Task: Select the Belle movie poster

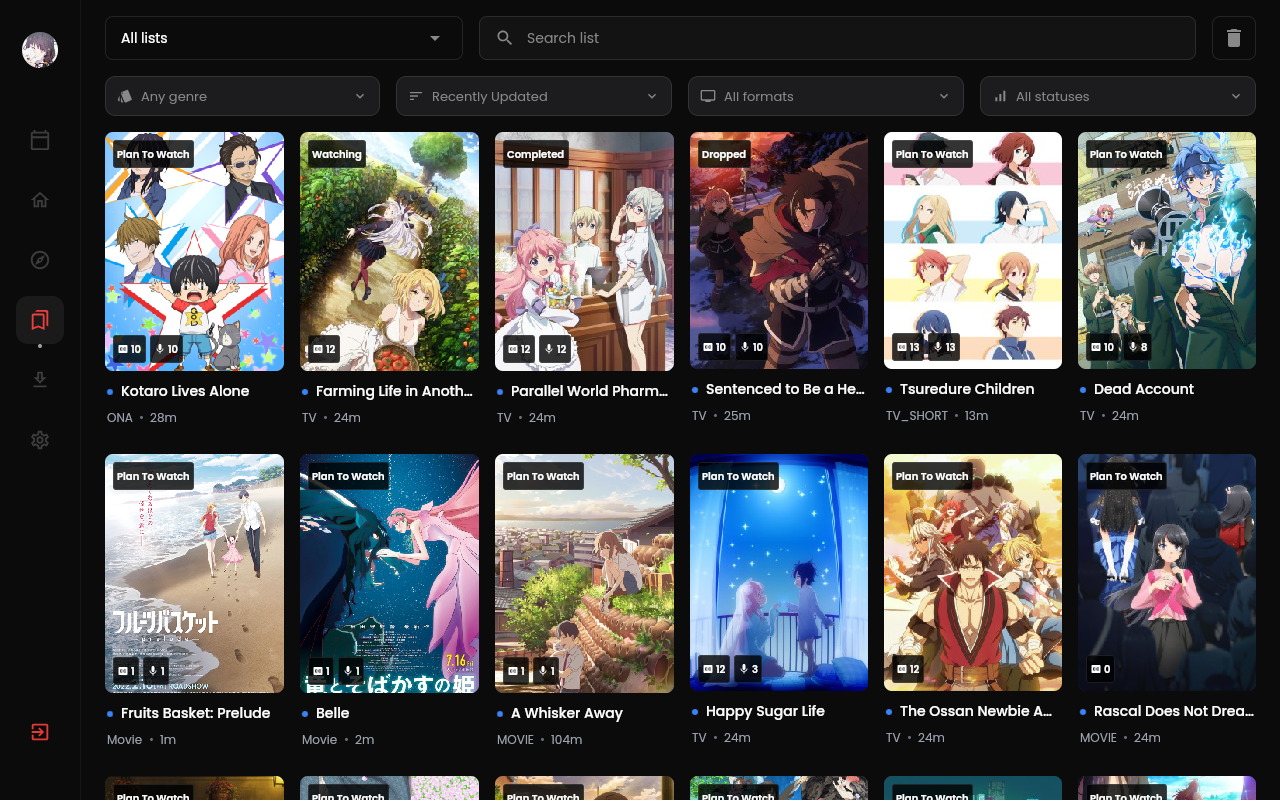Action: [389, 573]
